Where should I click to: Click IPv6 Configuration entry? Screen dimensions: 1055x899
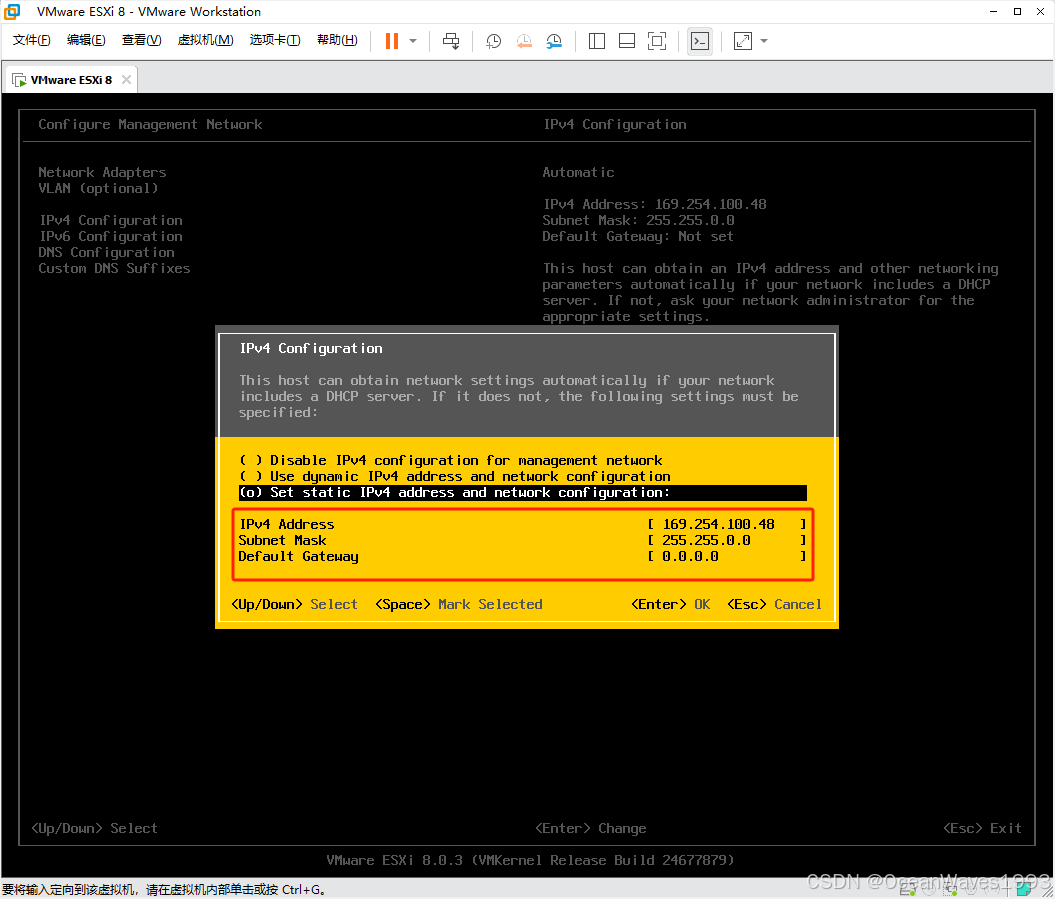[x=110, y=237]
